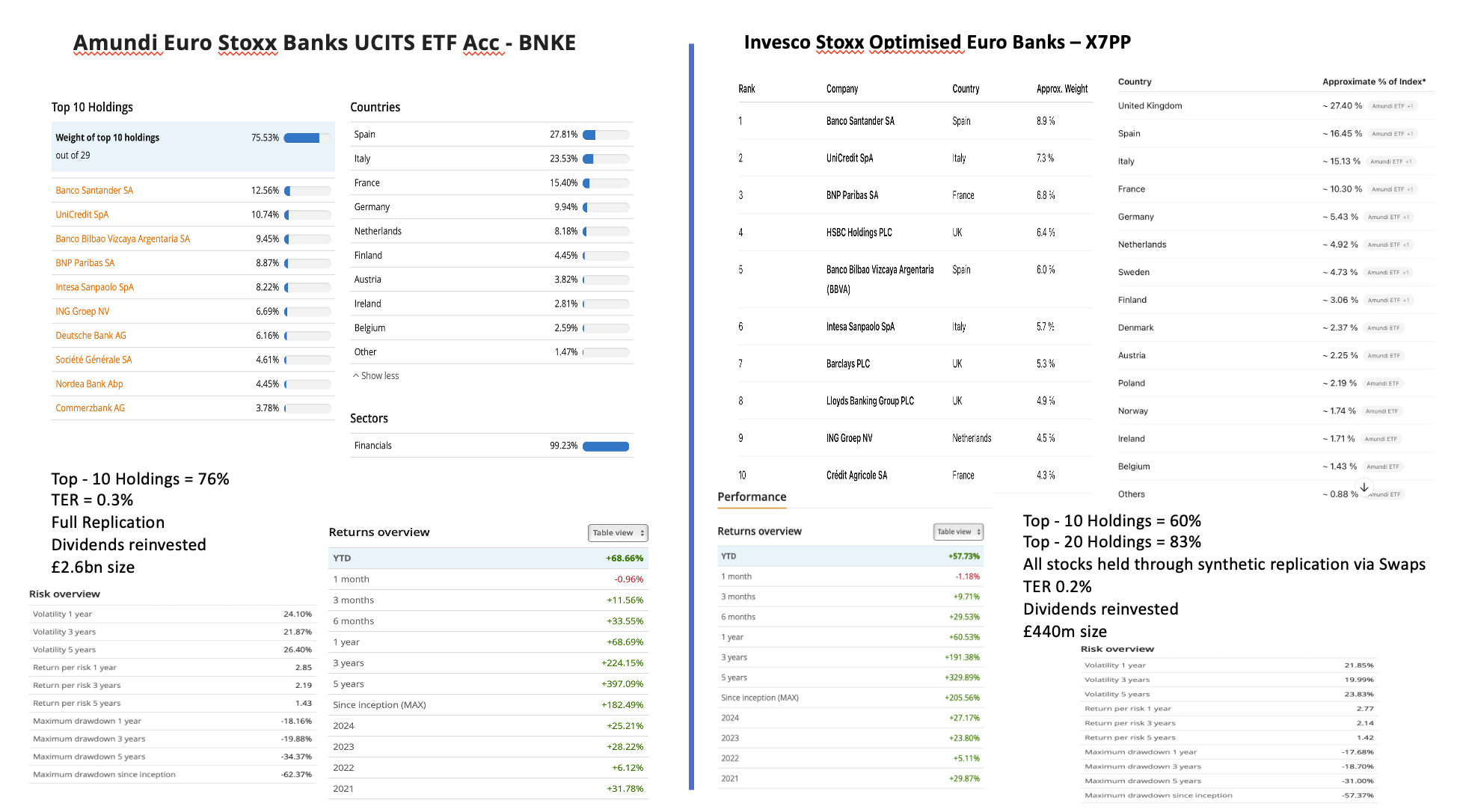Select the Crédit Agricole SA row

[915, 476]
